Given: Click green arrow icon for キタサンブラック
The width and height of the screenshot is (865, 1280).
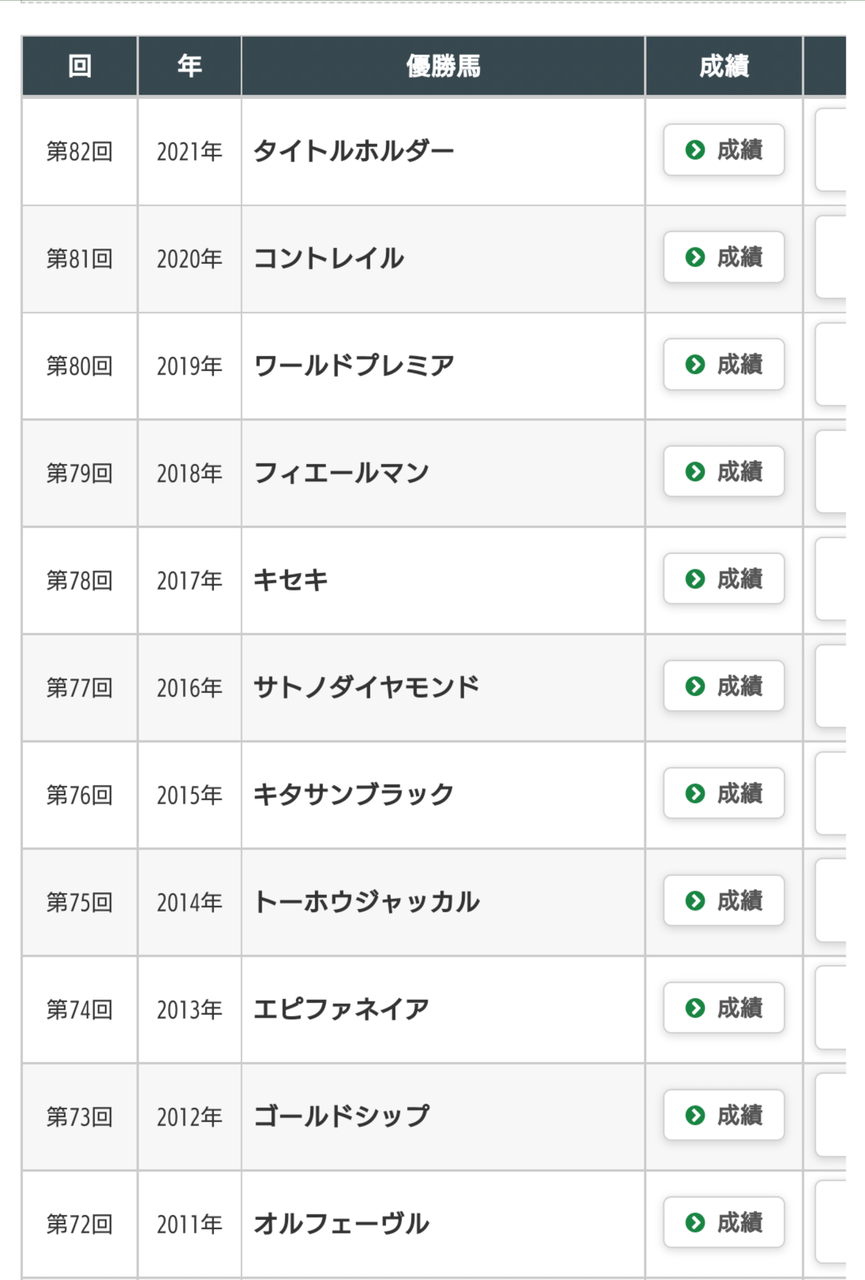Looking at the screenshot, I should pos(695,794).
